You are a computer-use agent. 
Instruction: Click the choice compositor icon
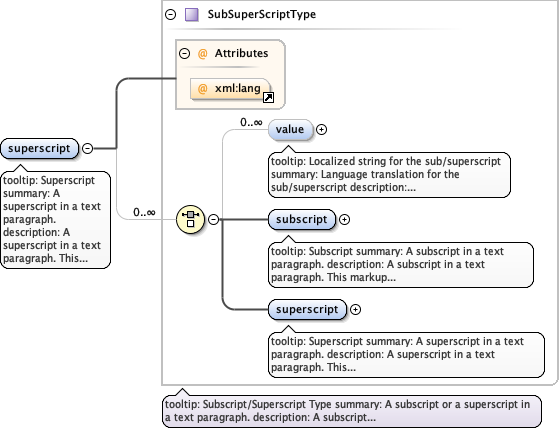tap(190, 219)
